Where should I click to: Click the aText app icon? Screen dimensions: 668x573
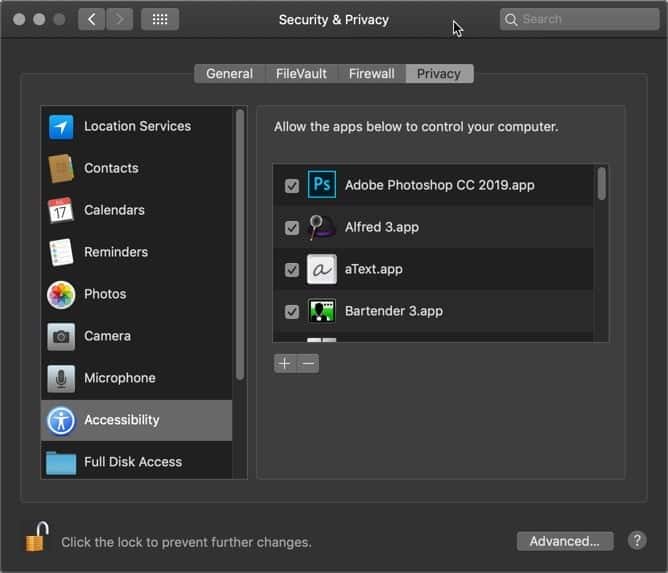tap(322, 269)
